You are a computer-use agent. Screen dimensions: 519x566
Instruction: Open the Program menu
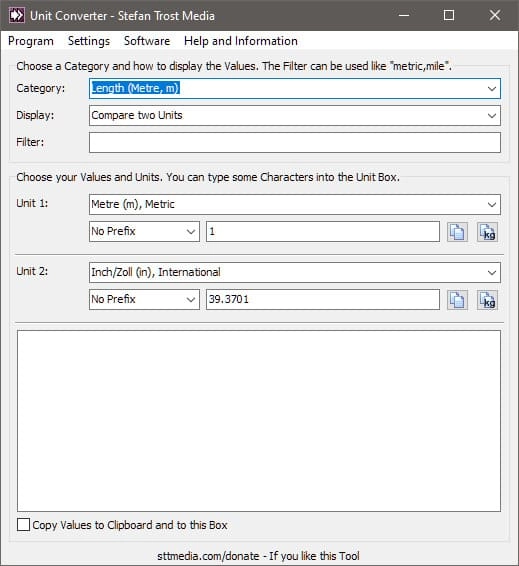pyautogui.click(x=31, y=41)
